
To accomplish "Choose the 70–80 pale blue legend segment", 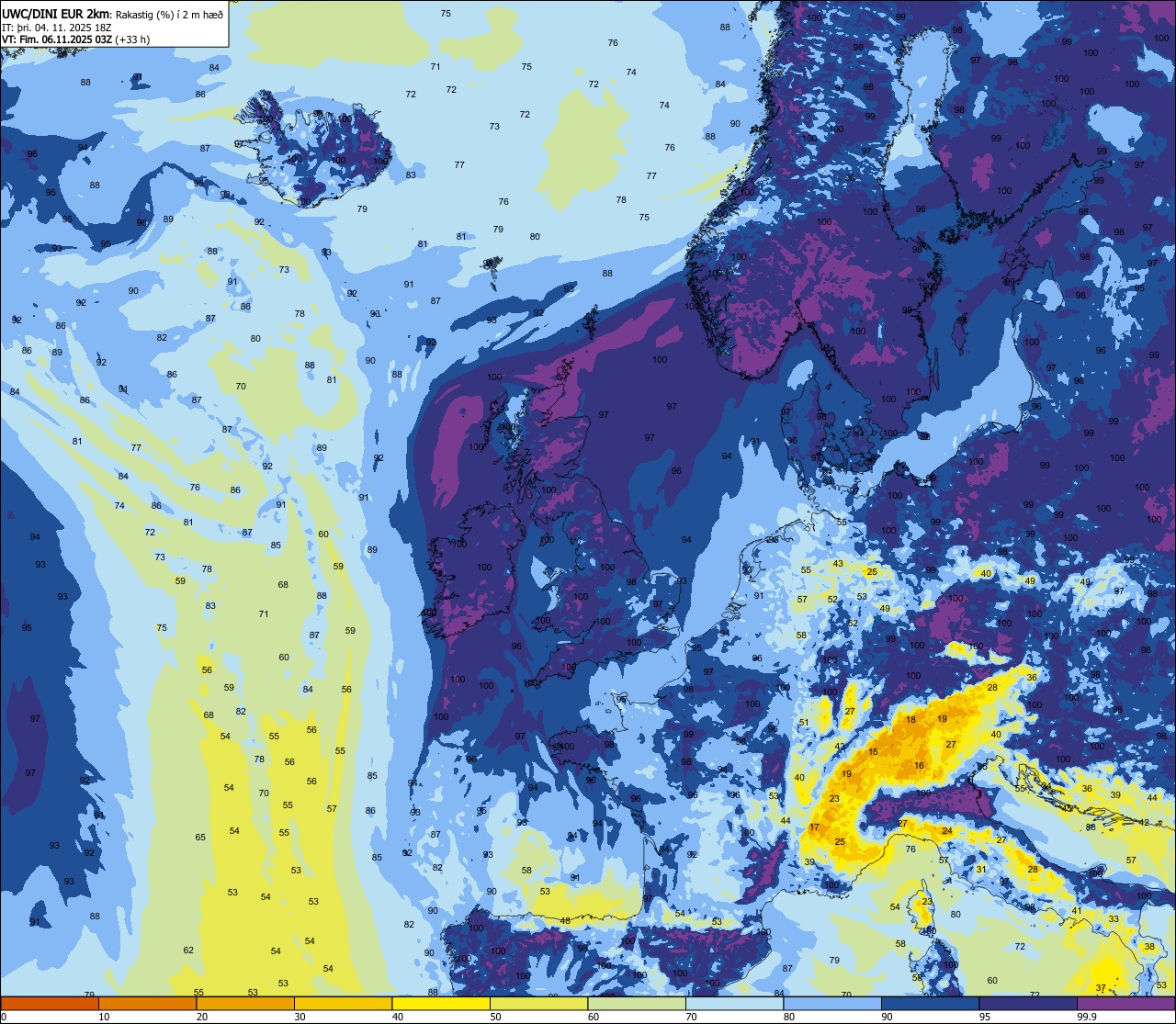I will 734,1003.
